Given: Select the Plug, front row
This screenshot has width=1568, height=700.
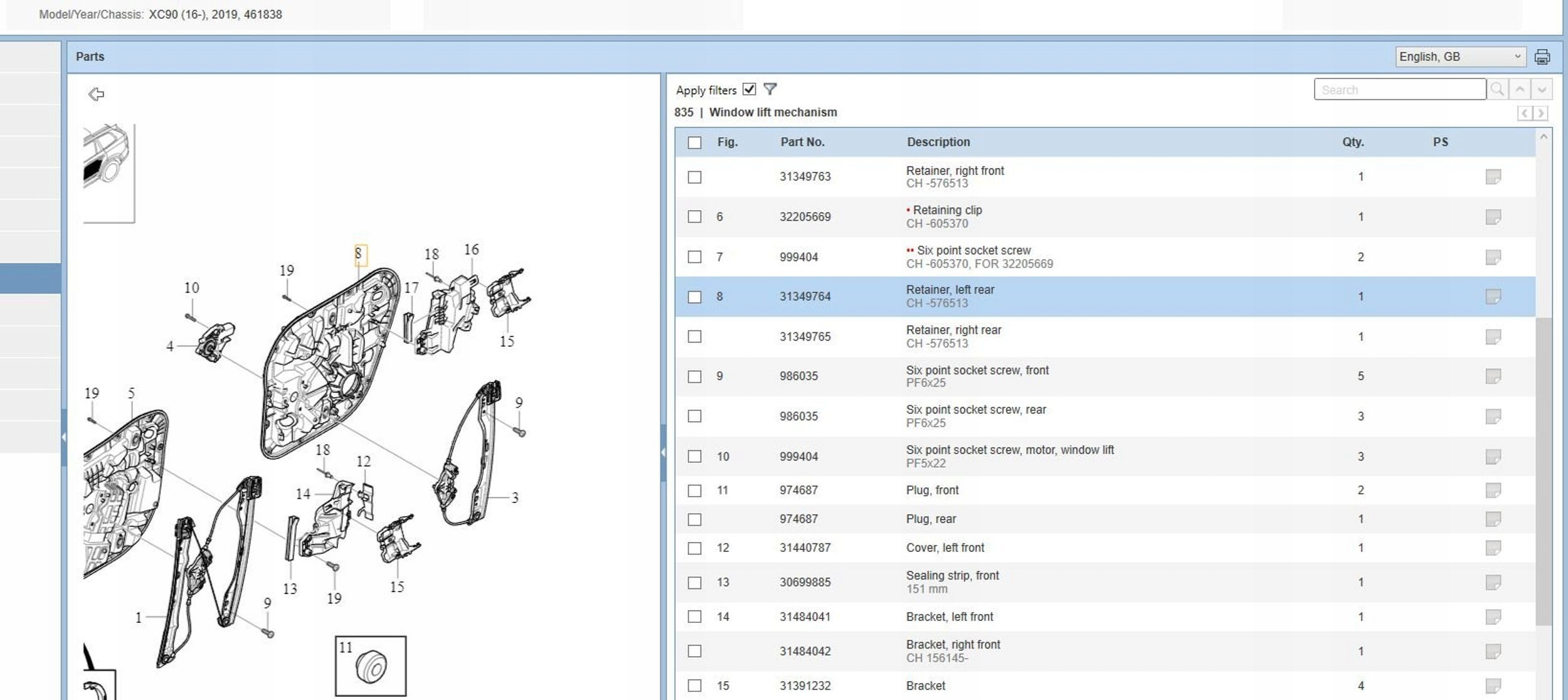Looking at the screenshot, I should (x=932, y=491).
